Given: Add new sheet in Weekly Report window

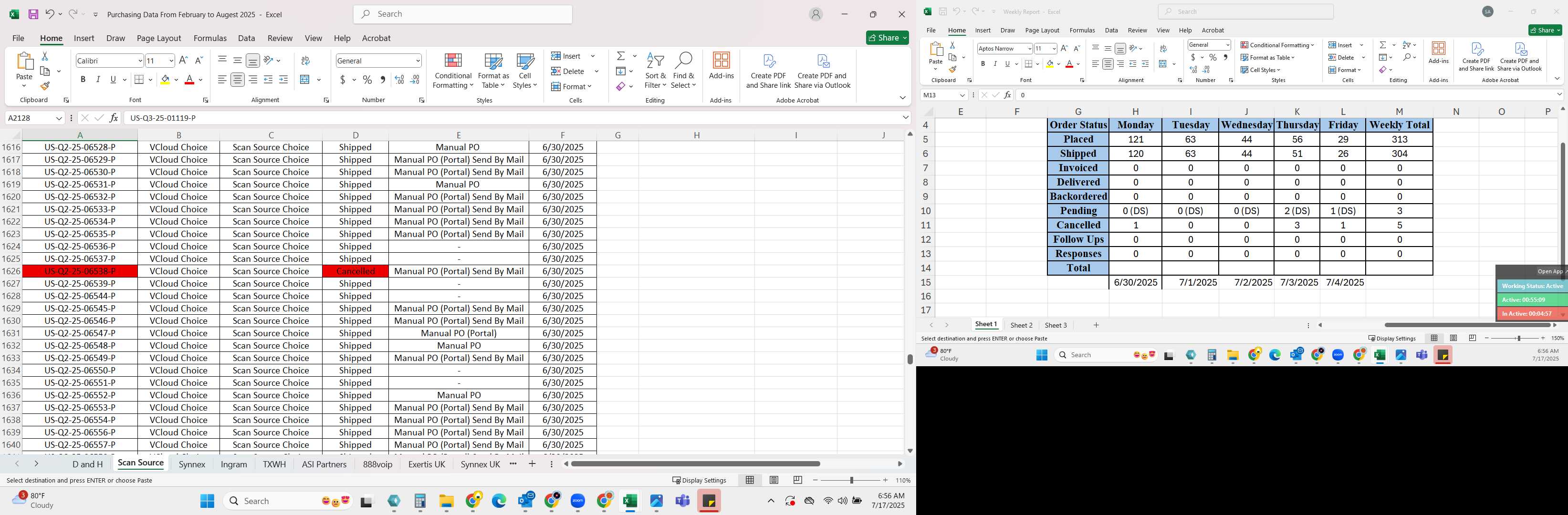Looking at the screenshot, I should tap(1096, 325).
